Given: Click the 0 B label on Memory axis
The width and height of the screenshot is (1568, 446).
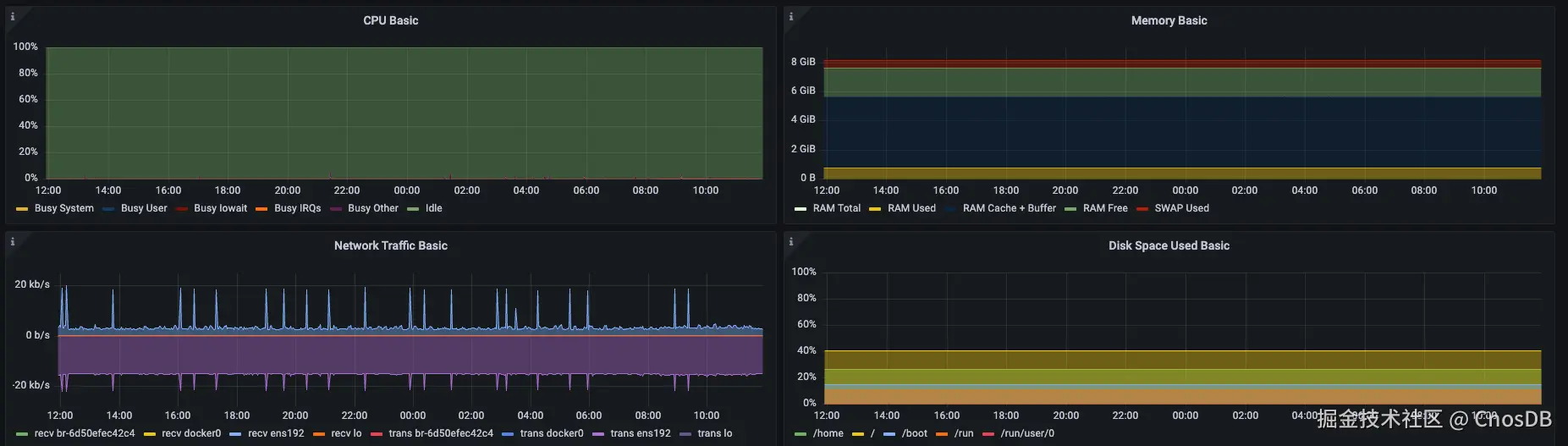Looking at the screenshot, I should (x=808, y=178).
